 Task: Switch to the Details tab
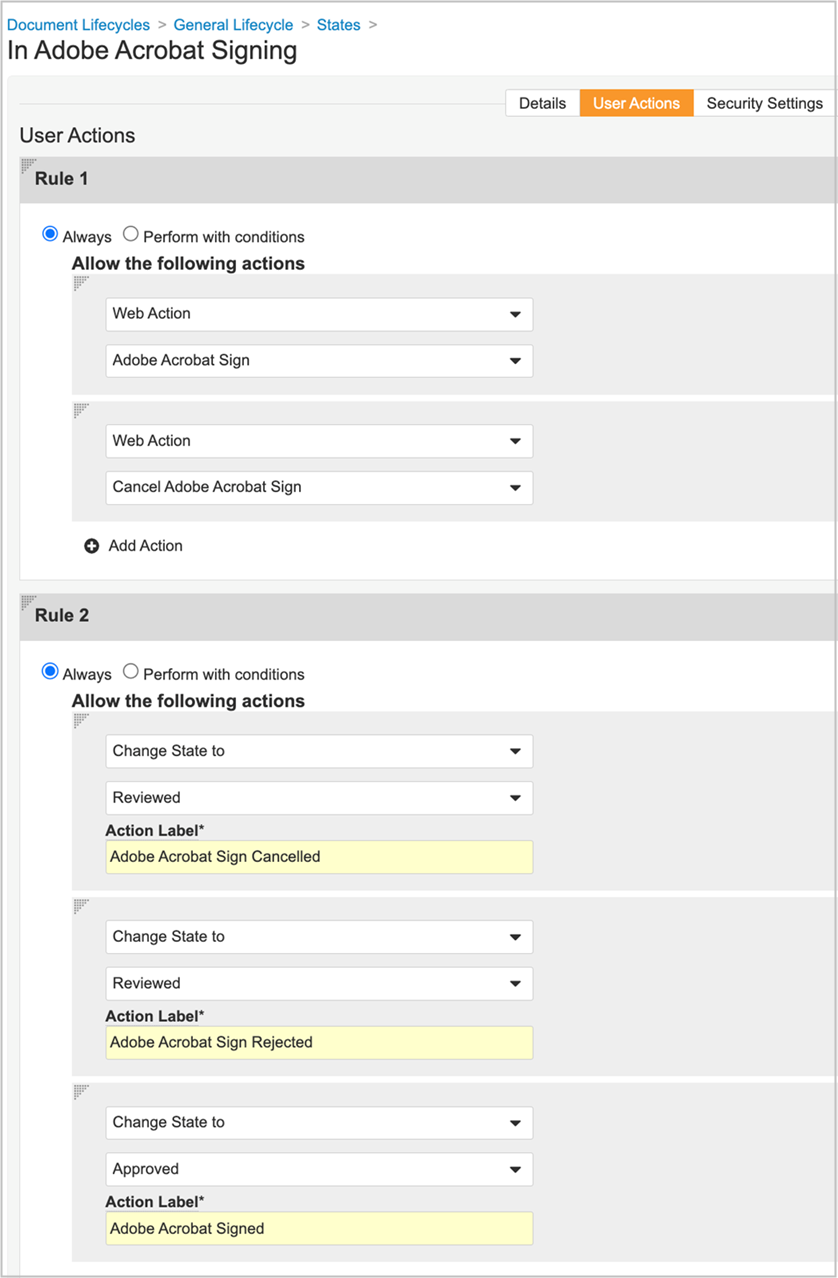coord(542,102)
